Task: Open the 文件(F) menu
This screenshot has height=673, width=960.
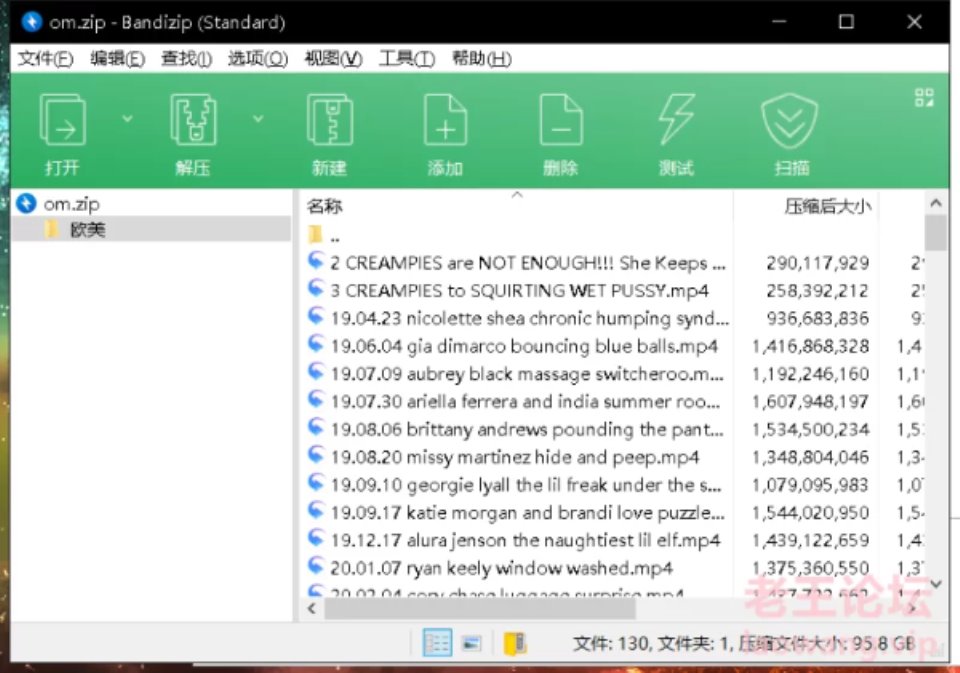Action: click(45, 59)
